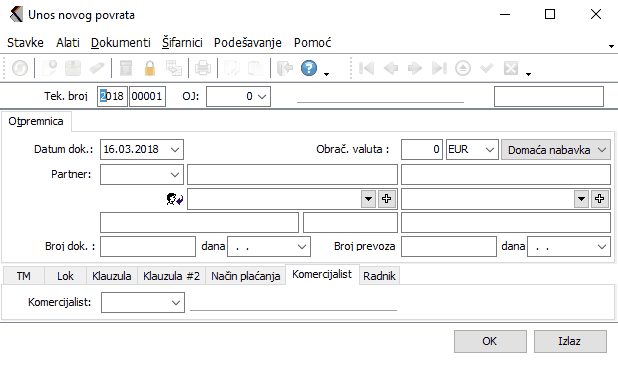The height and width of the screenshot is (369, 618).
Task: Click the exit door icon in the toolbar
Action: [x=285, y=68]
